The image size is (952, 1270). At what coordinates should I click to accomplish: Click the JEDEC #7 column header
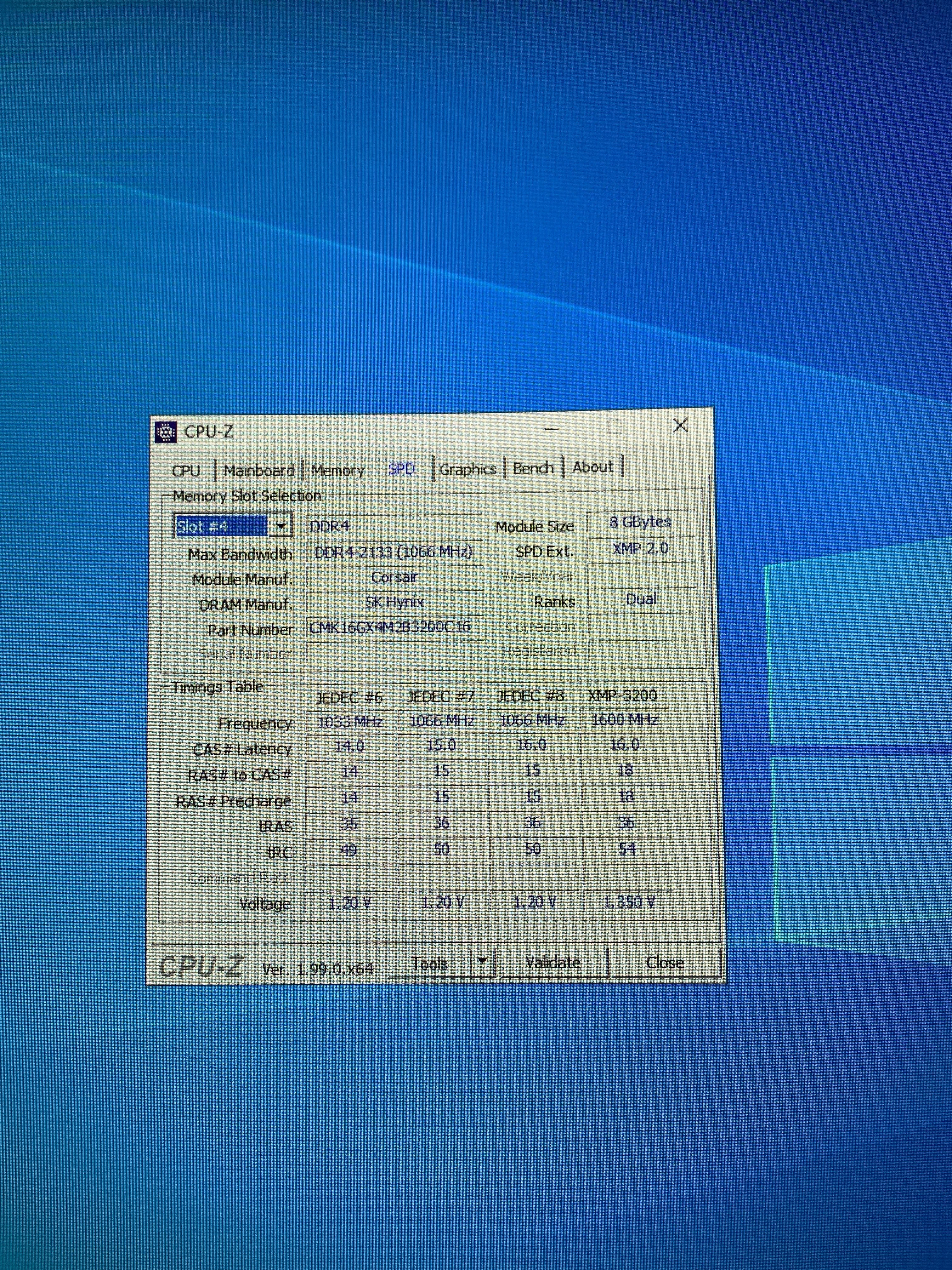point(441,696)
